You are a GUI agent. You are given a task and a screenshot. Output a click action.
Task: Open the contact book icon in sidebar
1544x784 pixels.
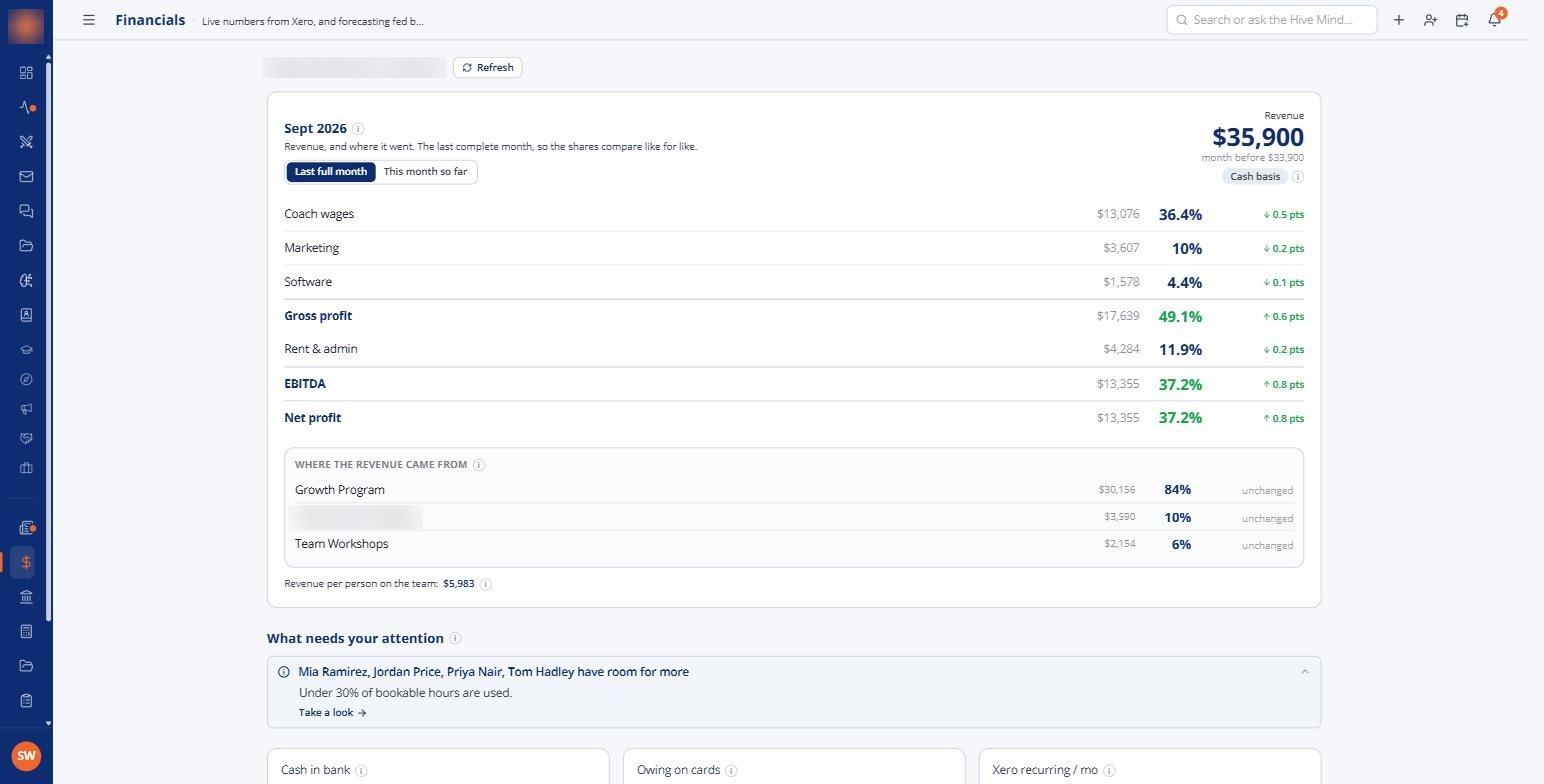tap(26, 315)
